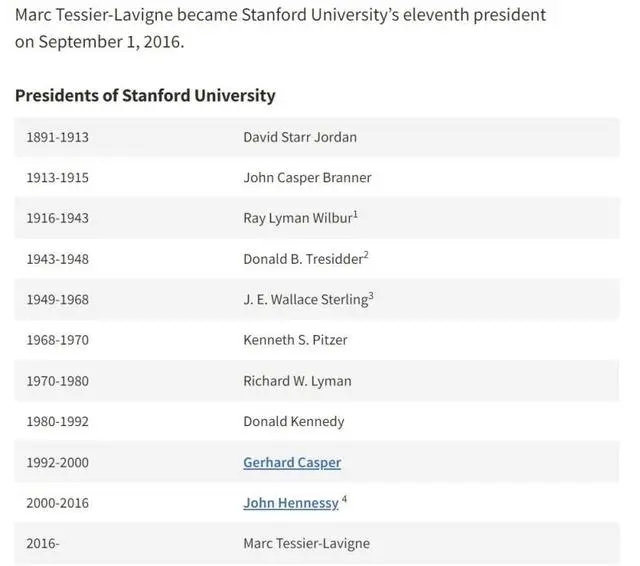Viewport: 640px width, 566px height.
Task: Click footnote 3 beside J. E. Wallace Sterling
Action: tap(371, 295)
